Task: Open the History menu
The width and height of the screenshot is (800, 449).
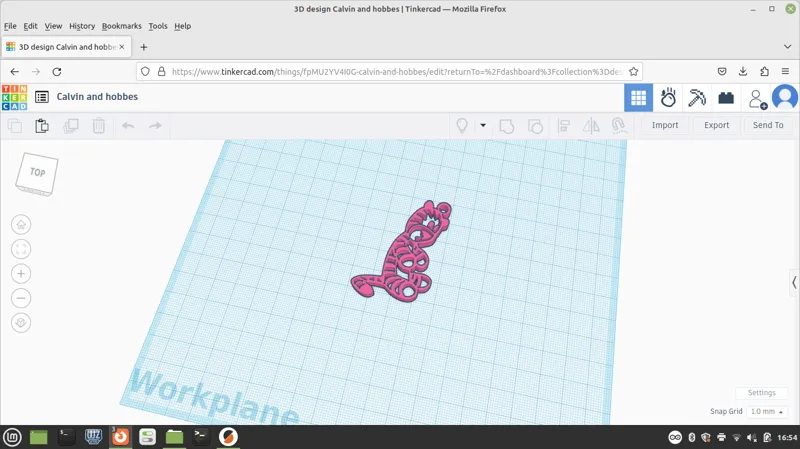Action: click(82, 26)
